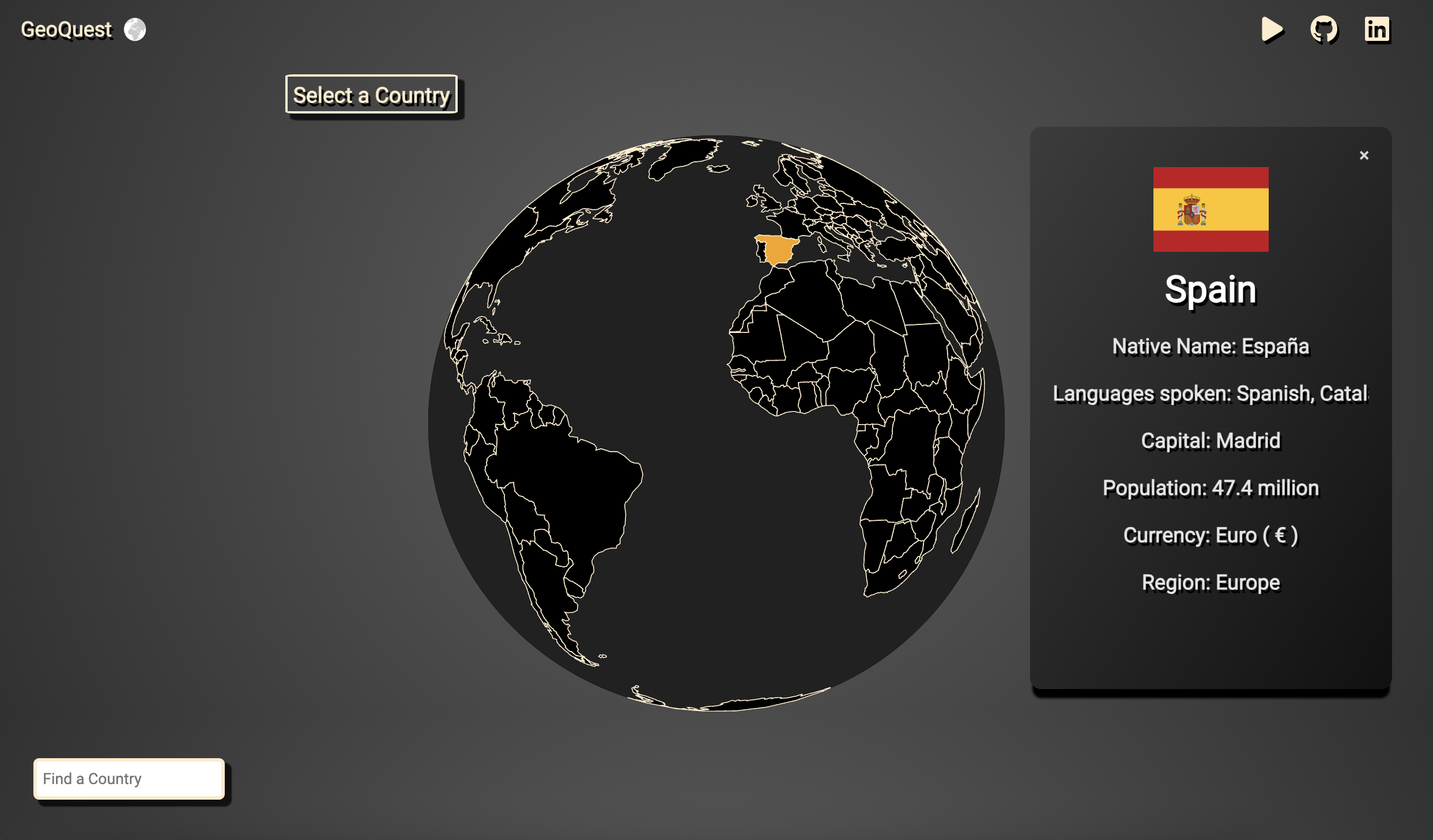Open the GitHub icon link
This screenshot has width=1433, height=840.
pyautogui.click(x=1324, y=29)
